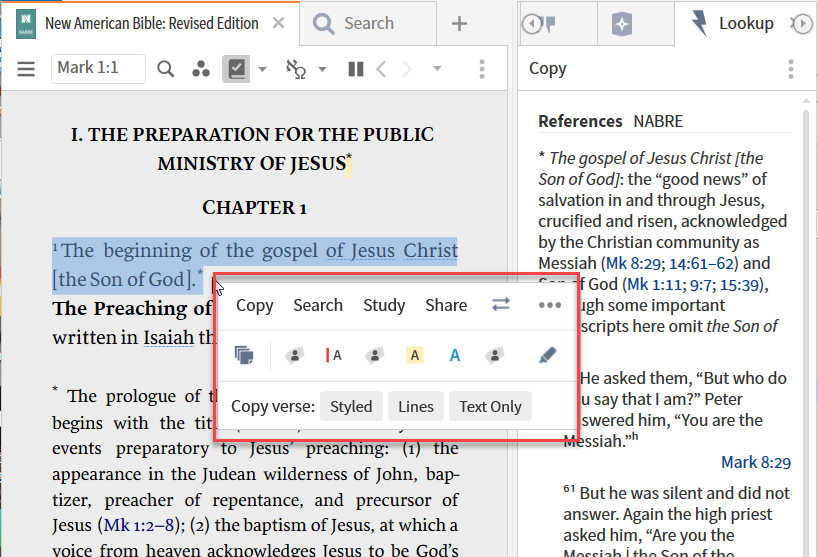818x557 pixels.
Task: Click the right arrow after the Lookup tab
Action: click(802, 23)
